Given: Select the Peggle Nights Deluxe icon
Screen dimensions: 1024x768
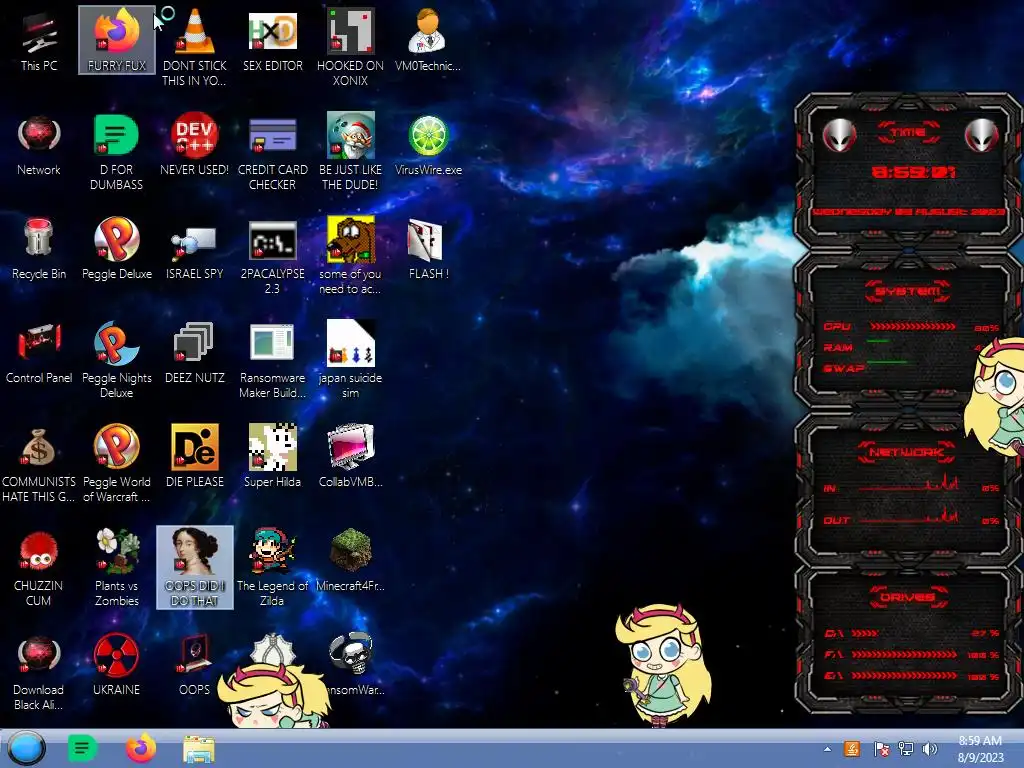Looking at the screenshot, I should [x=116, y=359].
